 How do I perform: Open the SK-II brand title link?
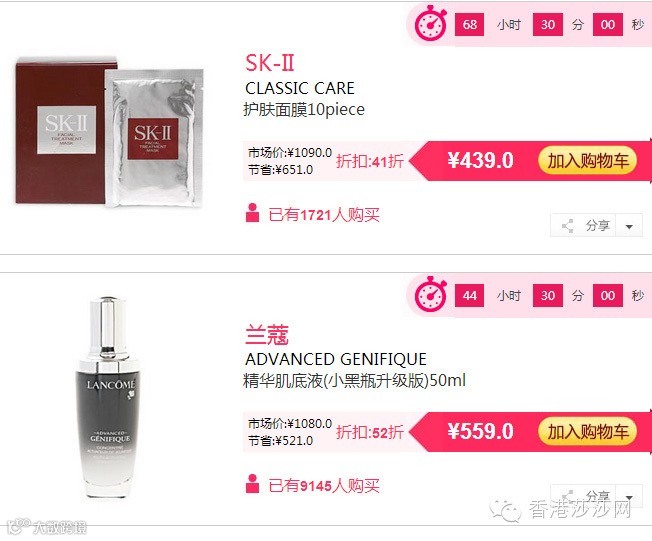(269, 63)
